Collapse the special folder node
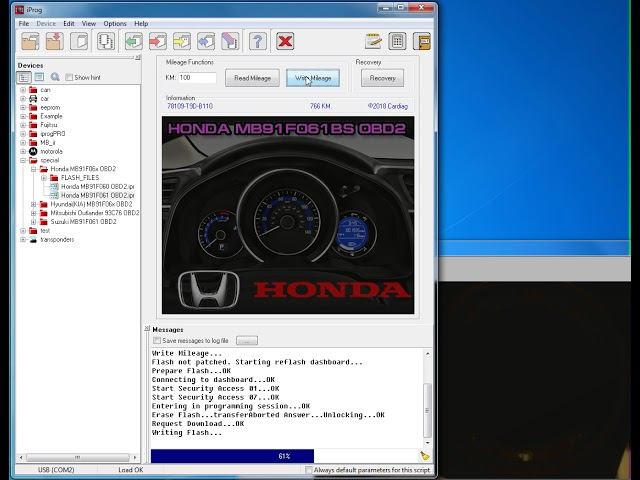 pyautogui.click(x=23, y=160)
